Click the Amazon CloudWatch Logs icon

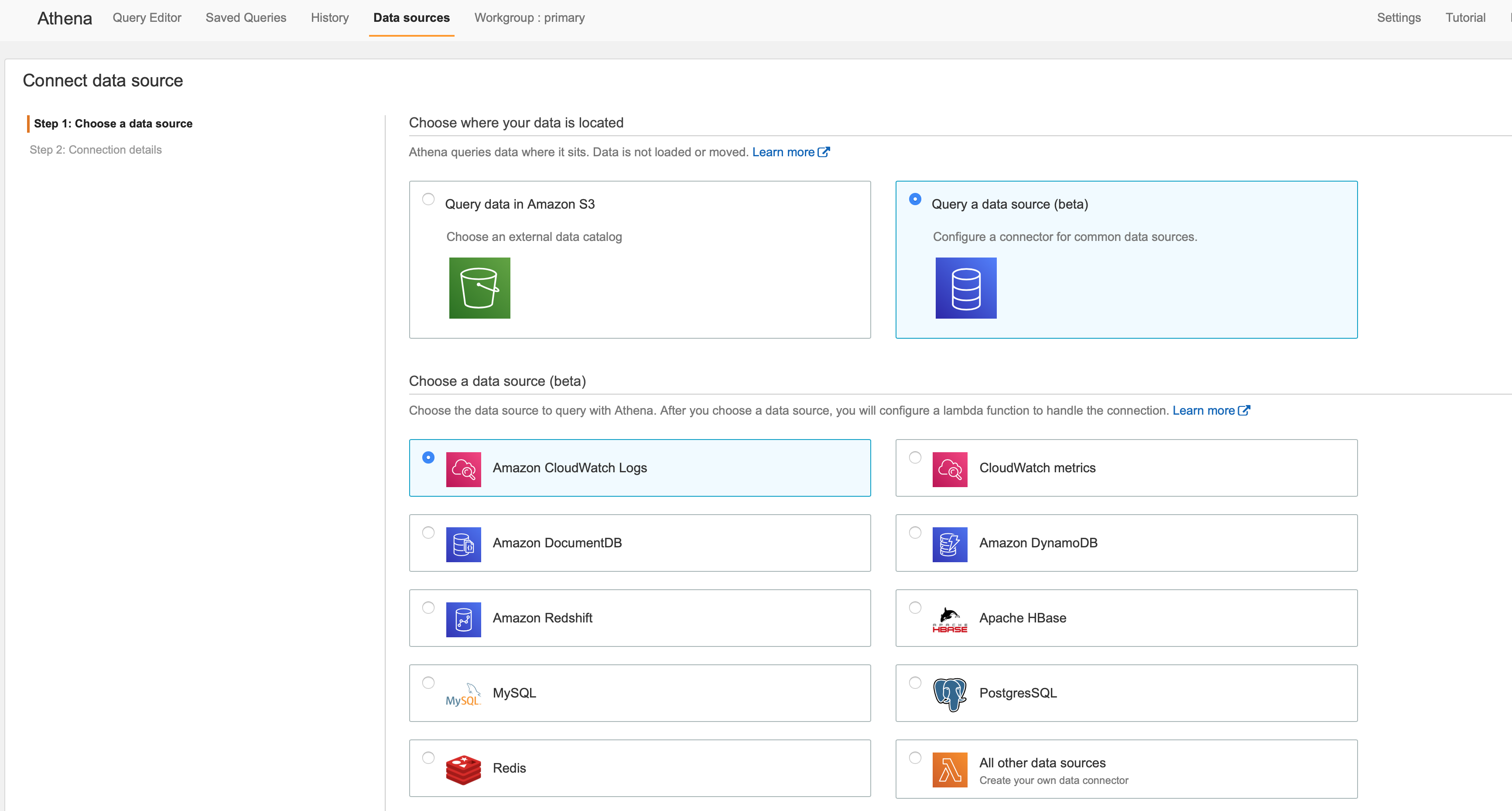point(463,469)
